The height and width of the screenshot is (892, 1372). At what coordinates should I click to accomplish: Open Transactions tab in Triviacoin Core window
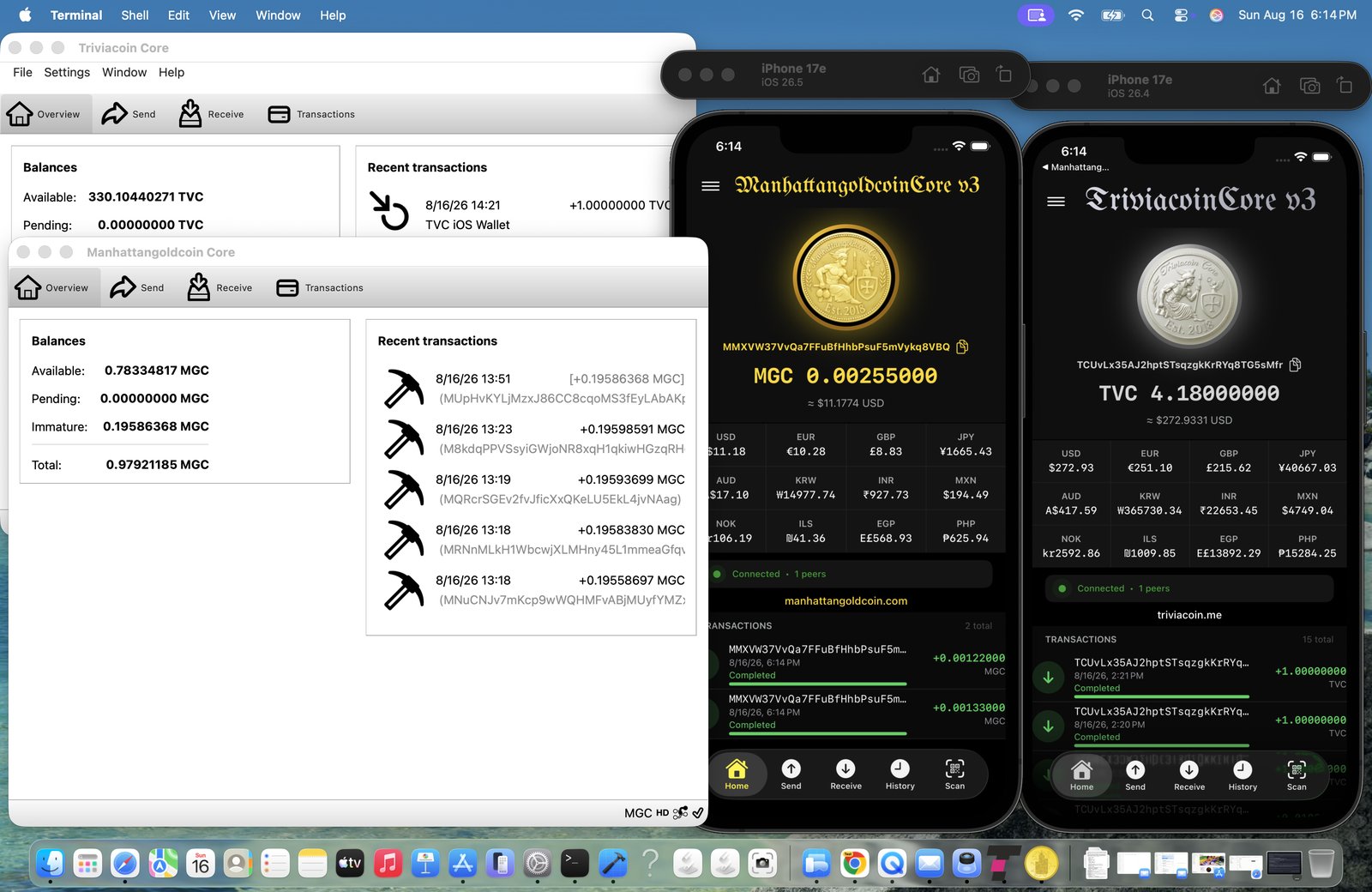[x=311, y=114]
